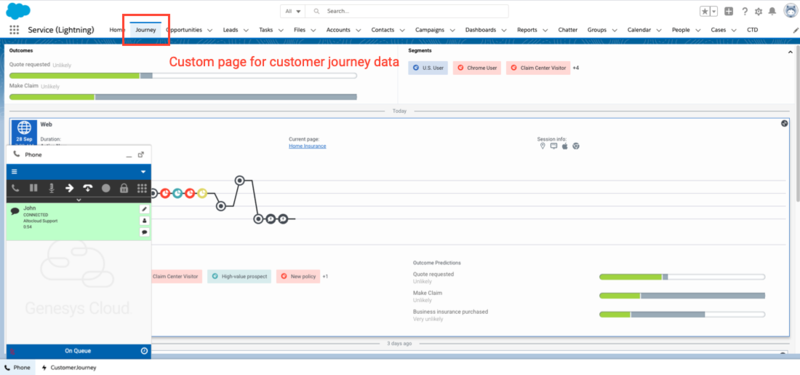Expand the chevron below call controls
The width and height of the screenshot is (800, 375).
tap(79, 200)
